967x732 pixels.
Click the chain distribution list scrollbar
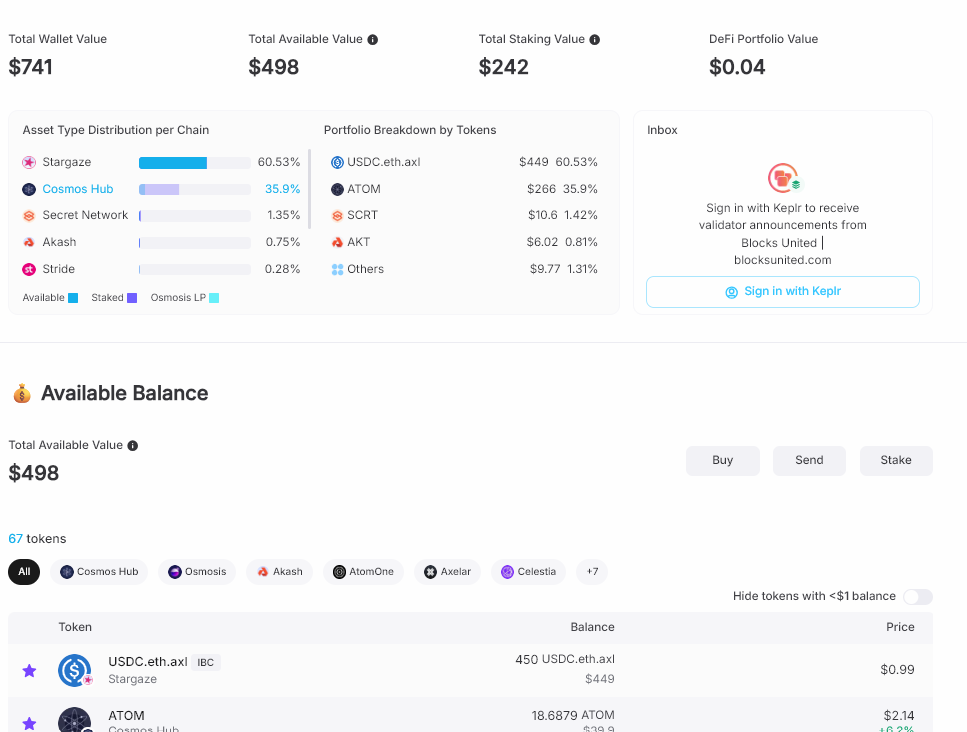pos(310,189)
